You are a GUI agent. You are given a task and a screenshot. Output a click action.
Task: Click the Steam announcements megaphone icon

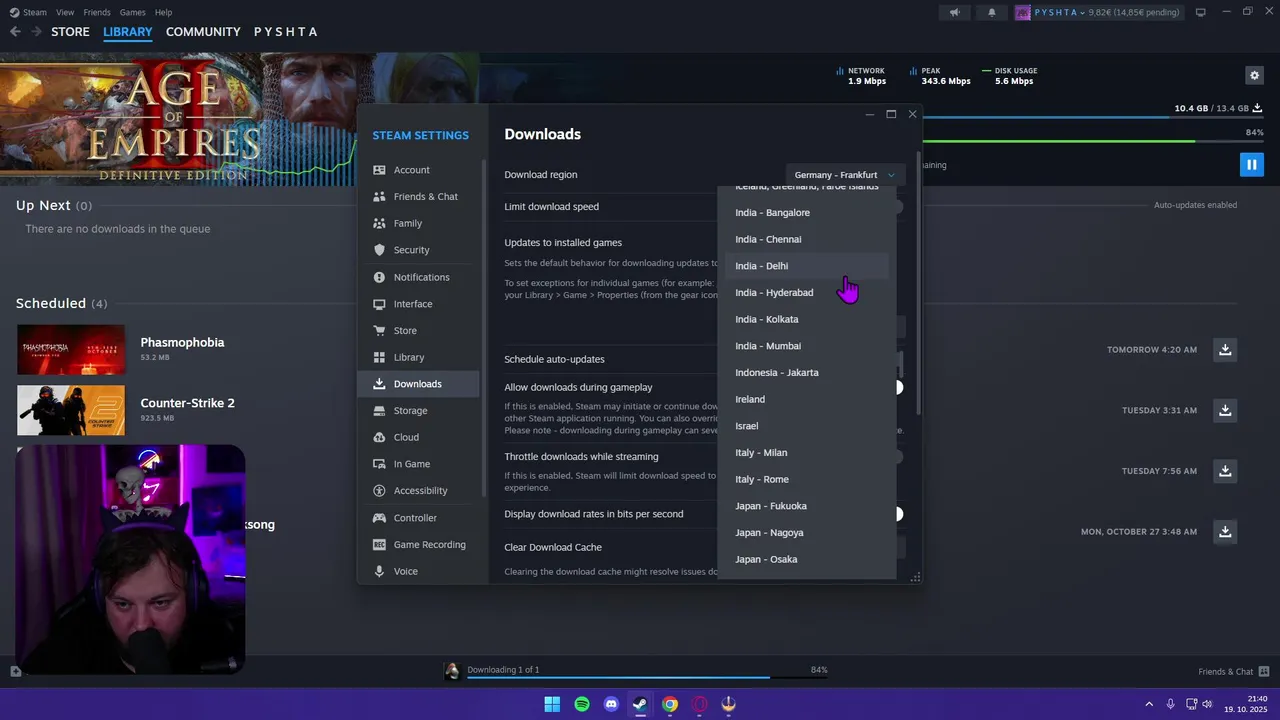coord(955,12)
